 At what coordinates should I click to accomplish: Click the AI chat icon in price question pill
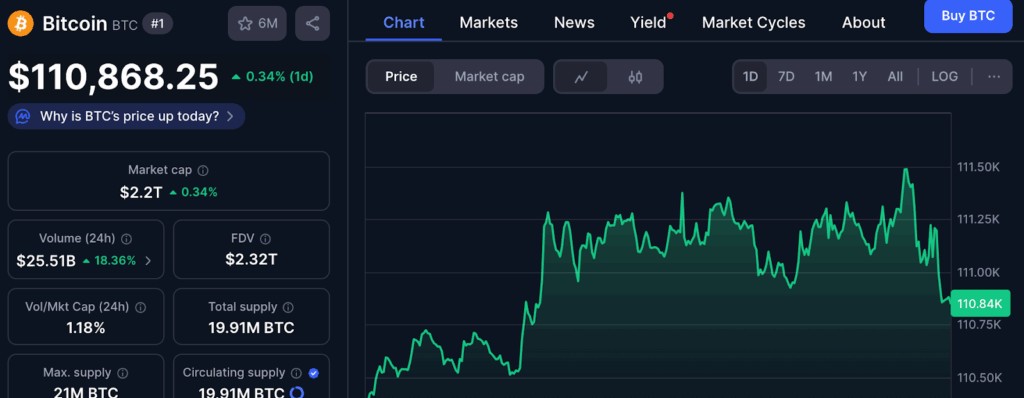(x=23, y=117)
